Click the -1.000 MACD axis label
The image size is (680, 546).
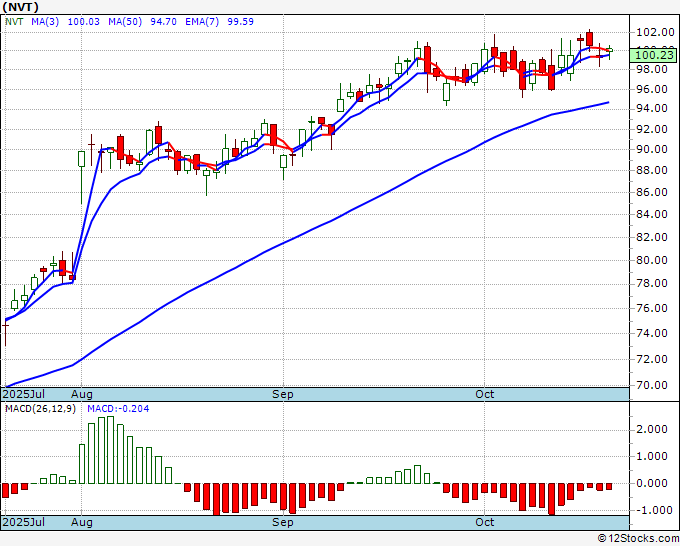pos(653,510)
